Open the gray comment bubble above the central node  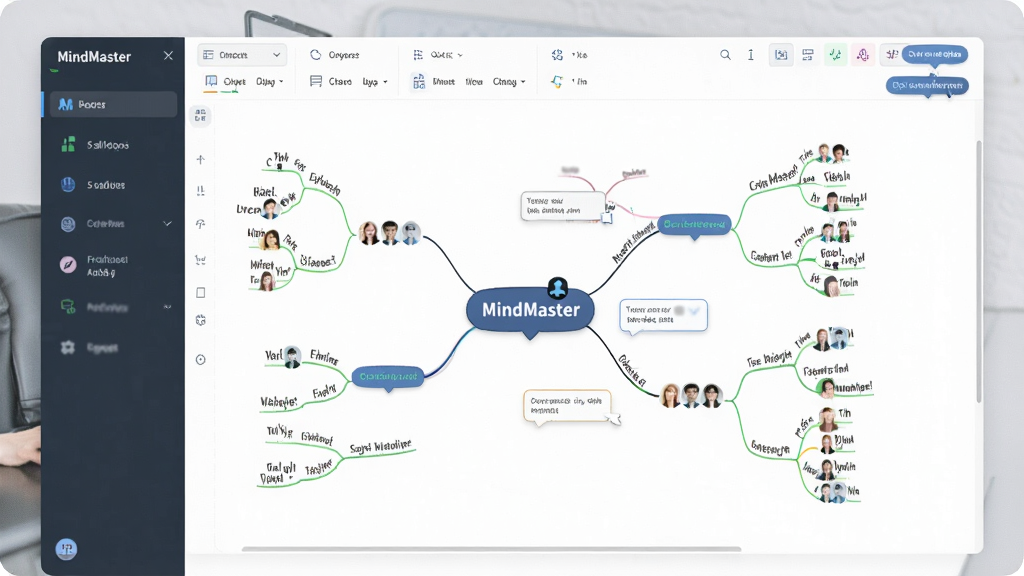[562, 206]
